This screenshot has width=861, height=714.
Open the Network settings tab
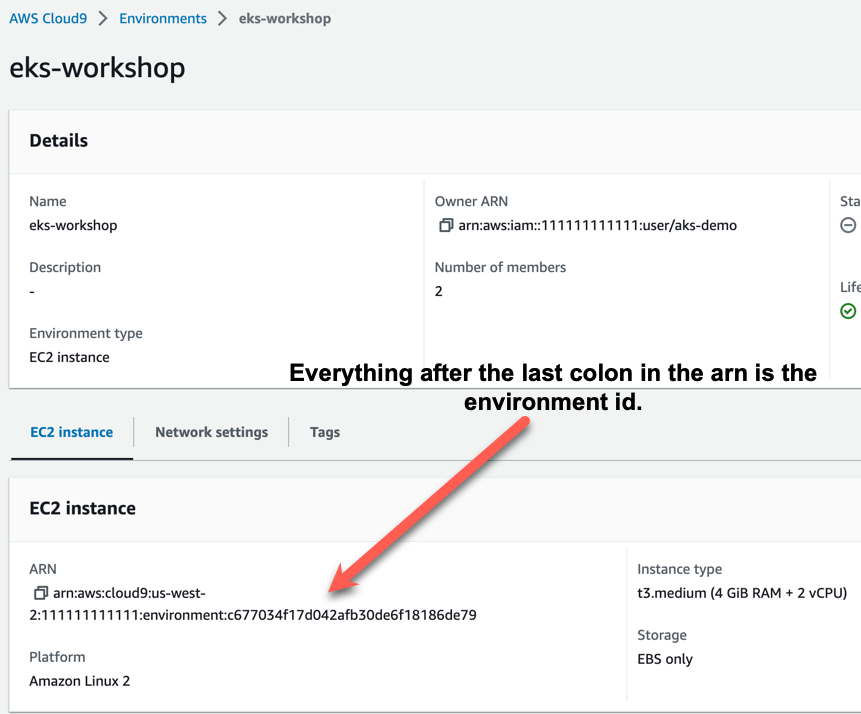tap(211, 432)
